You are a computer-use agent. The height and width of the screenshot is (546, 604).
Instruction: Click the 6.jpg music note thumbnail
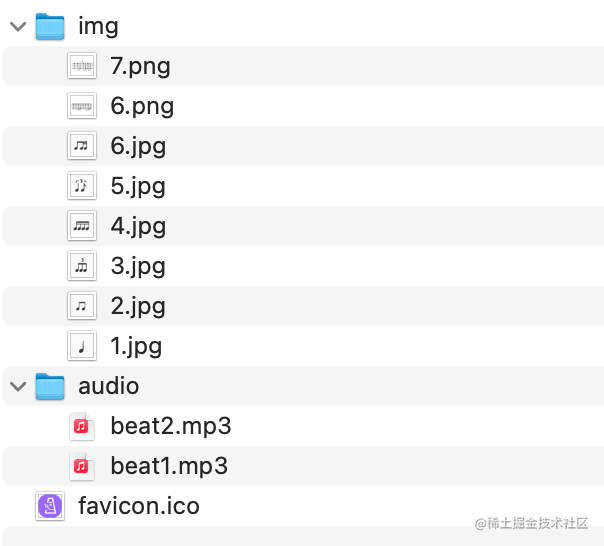[x=82, y=146]
